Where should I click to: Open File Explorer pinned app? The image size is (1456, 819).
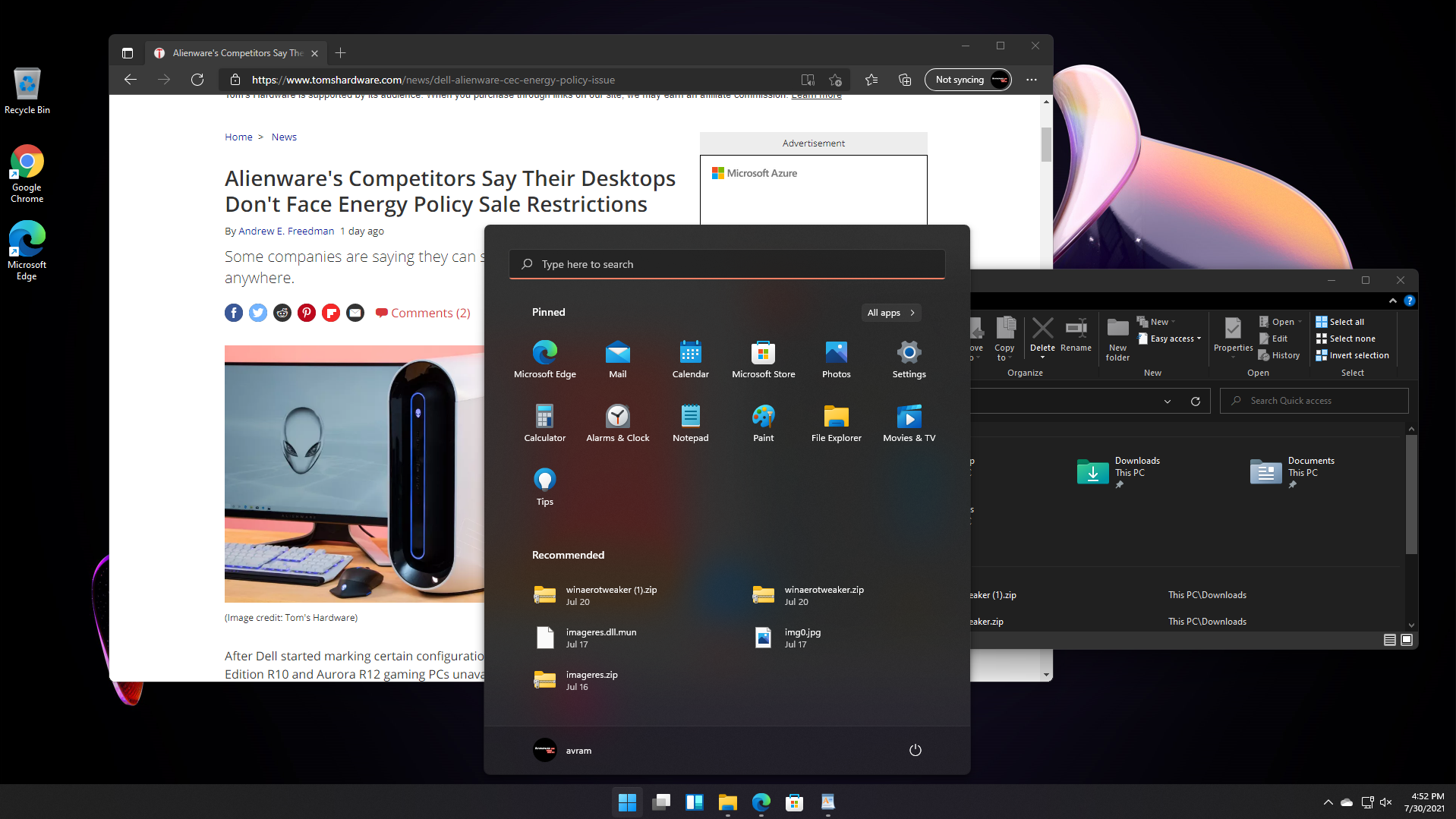click(837, 423)
